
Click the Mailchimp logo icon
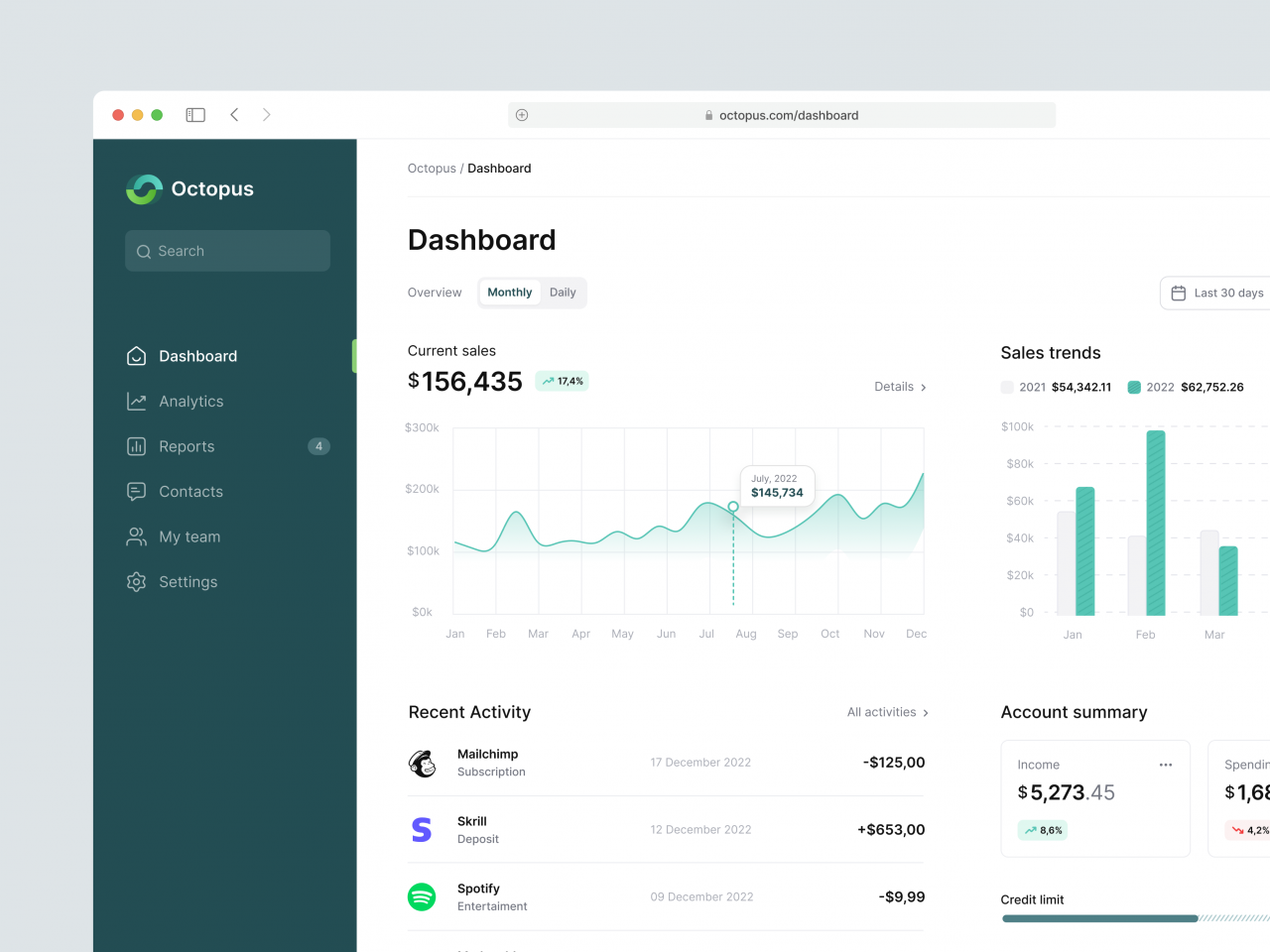click(423, 763)
